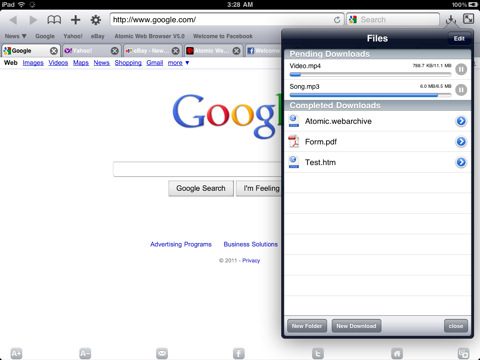This screenshot has width=480, height=360.
Task: Toggle full screen mode icon
Action: (468, 19)
